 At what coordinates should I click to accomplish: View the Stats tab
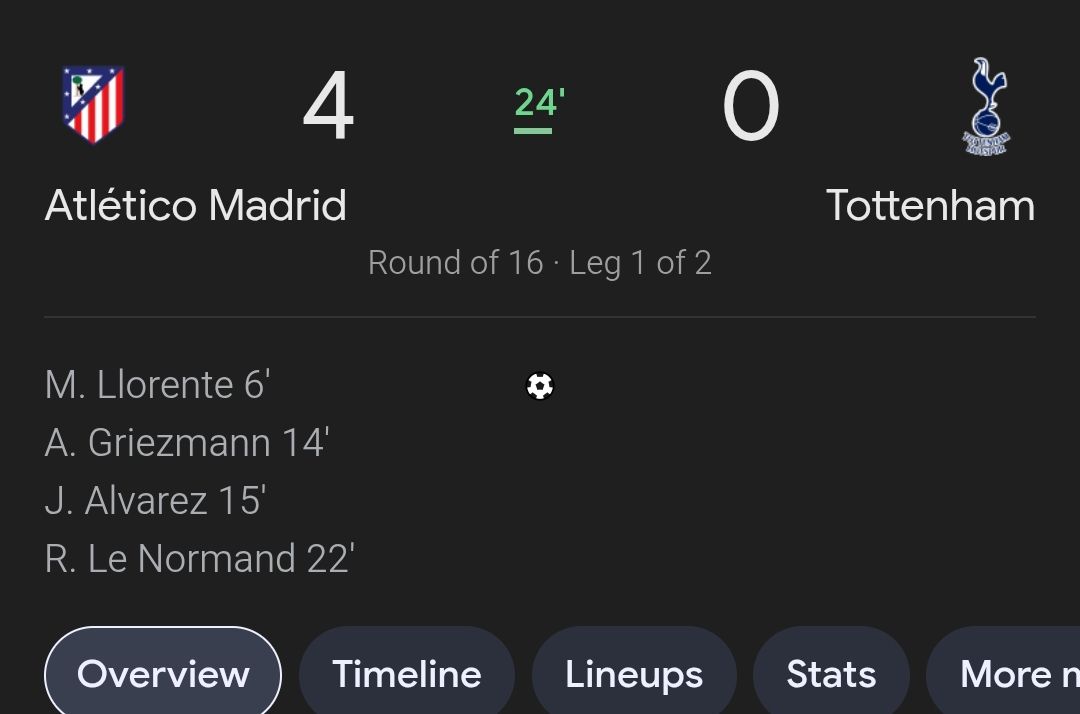[831, 674]
